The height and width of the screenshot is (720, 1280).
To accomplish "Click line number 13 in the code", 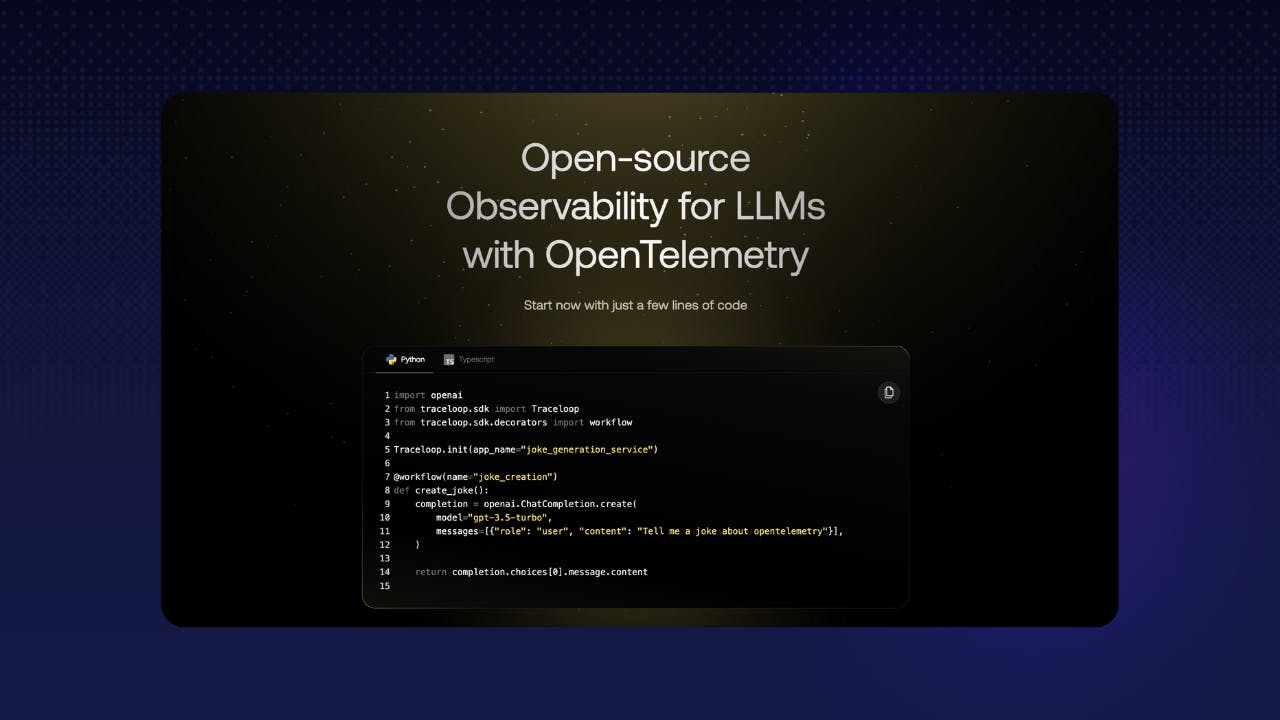I will pos(385,558).
